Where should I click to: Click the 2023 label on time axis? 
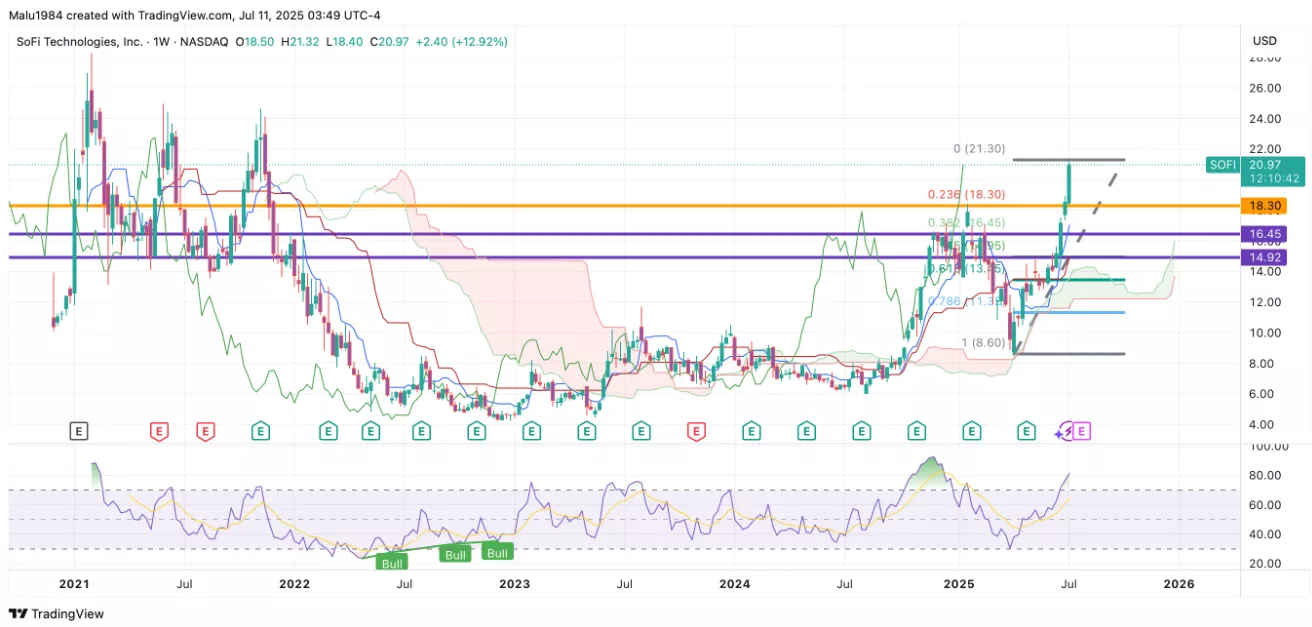514,583
